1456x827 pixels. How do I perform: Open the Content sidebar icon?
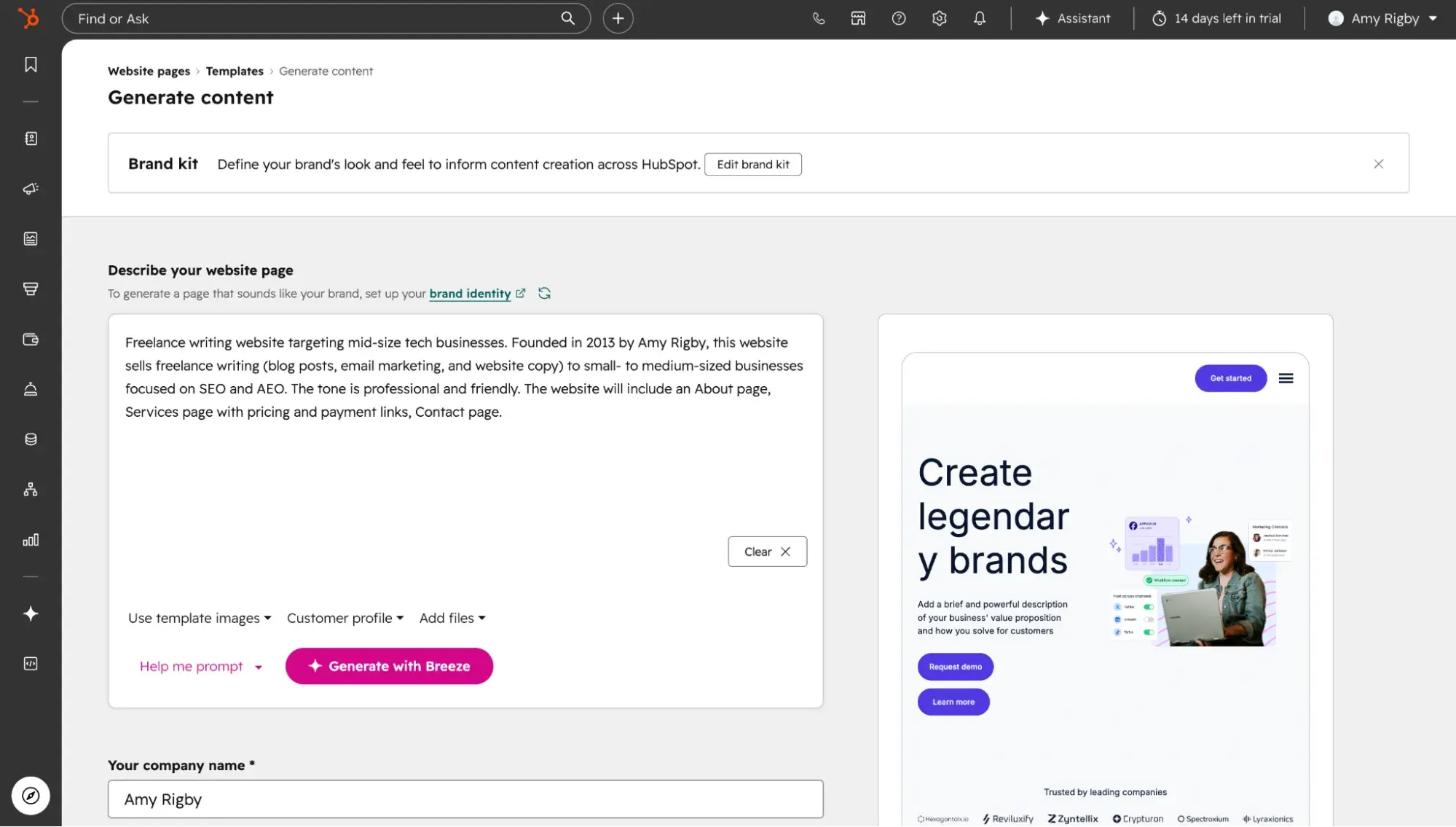tap(31, 239)
